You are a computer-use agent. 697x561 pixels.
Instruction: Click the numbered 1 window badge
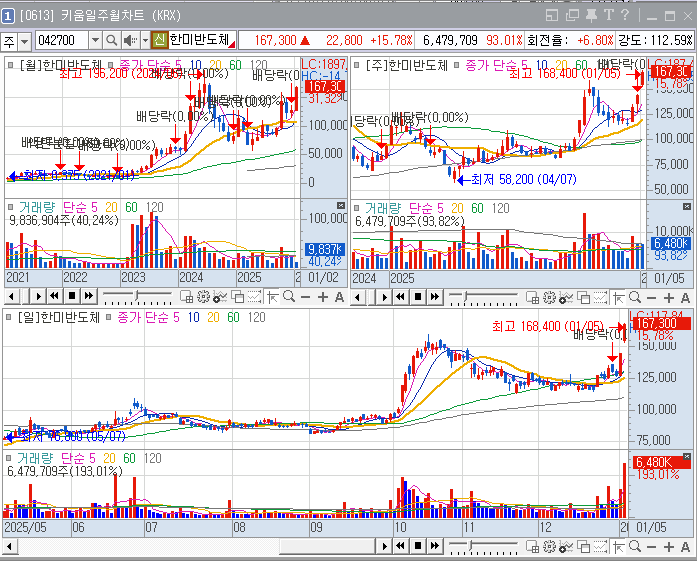[8, 16]
